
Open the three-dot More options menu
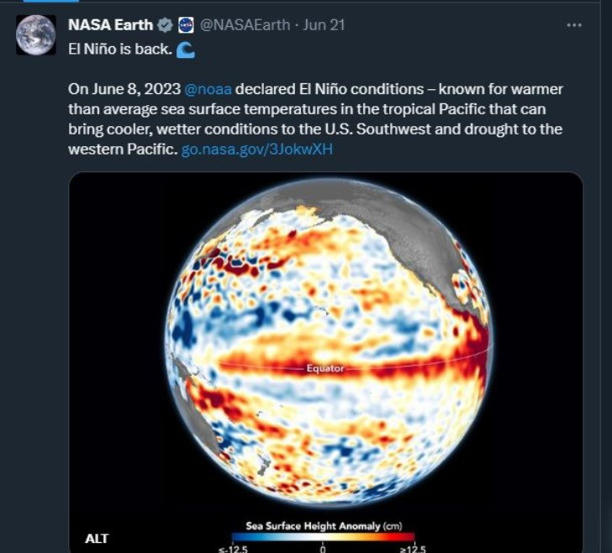pyautogui.click(x=573, y=25)
